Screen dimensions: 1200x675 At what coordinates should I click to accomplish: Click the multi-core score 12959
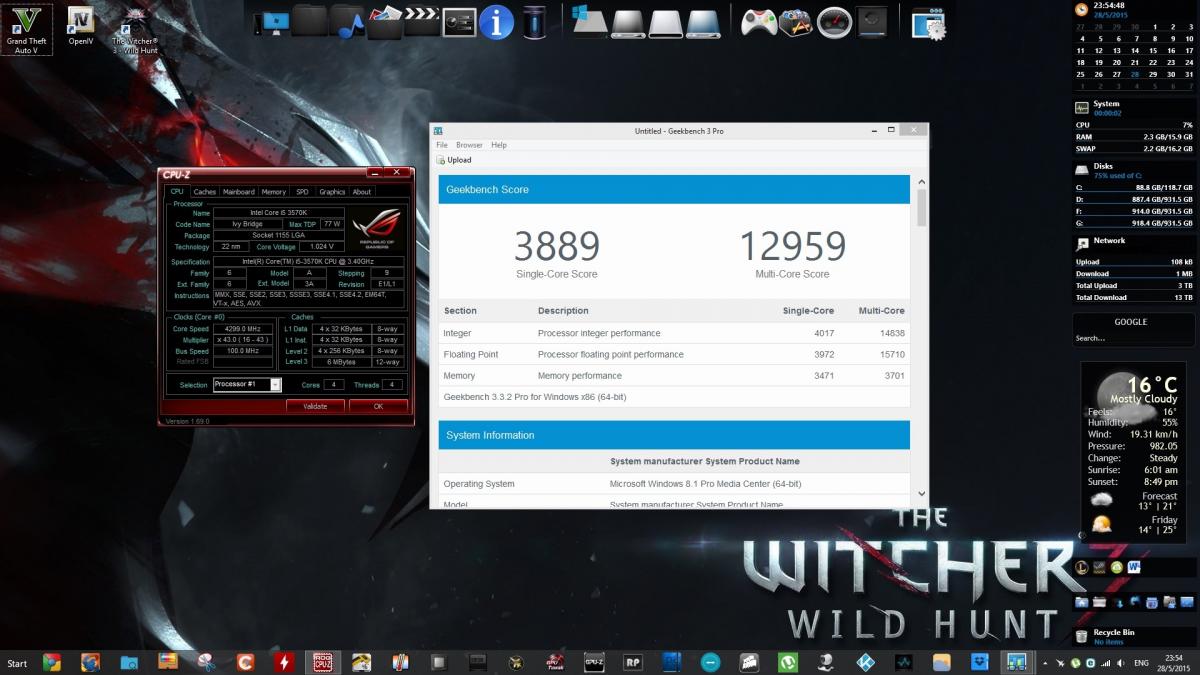[792, 246]
